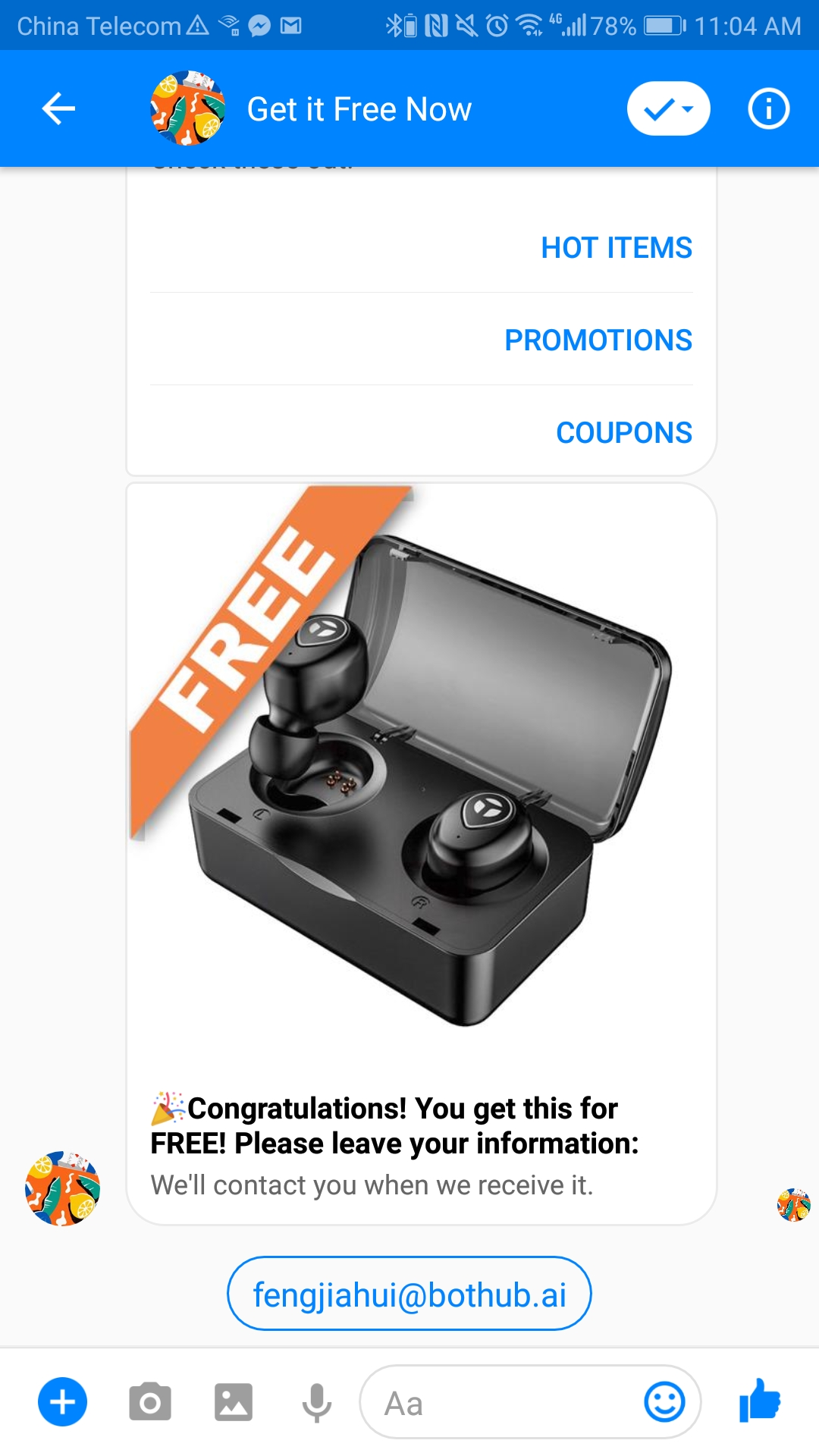
Task: Open the blue plus more-actions button
Action: click(62, 1401)
